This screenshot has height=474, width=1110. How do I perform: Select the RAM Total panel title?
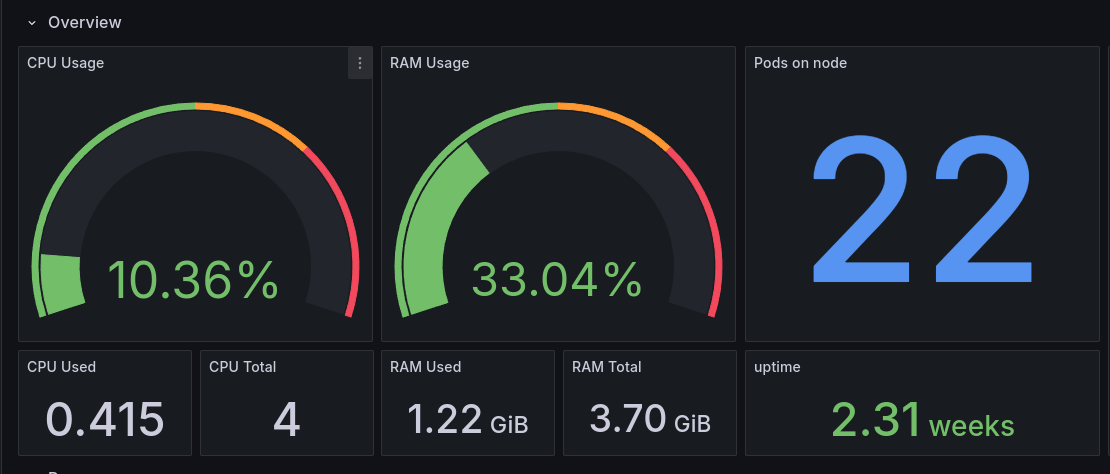tap(607, 367)
